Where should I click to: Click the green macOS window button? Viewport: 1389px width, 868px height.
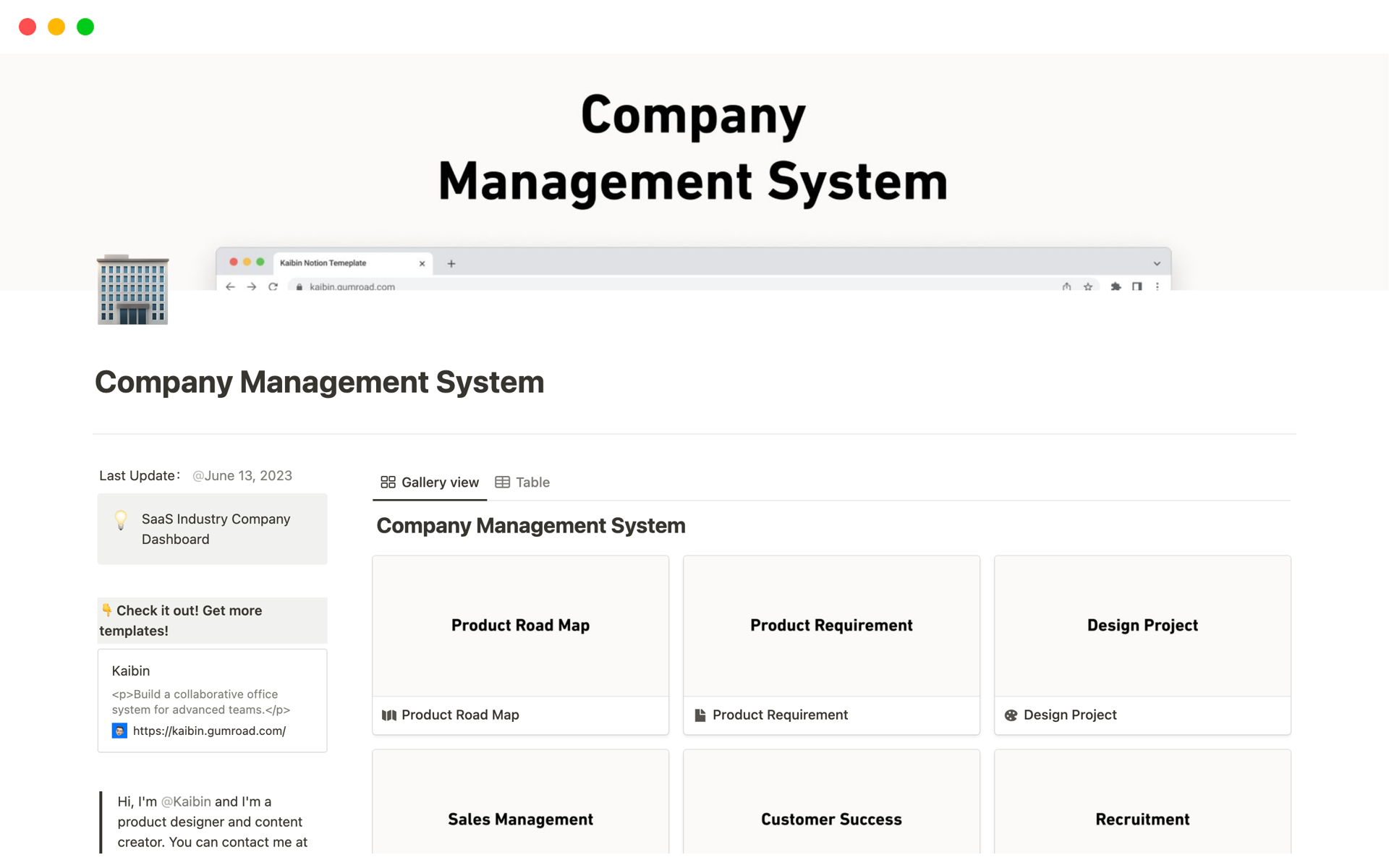pos(85,27)
